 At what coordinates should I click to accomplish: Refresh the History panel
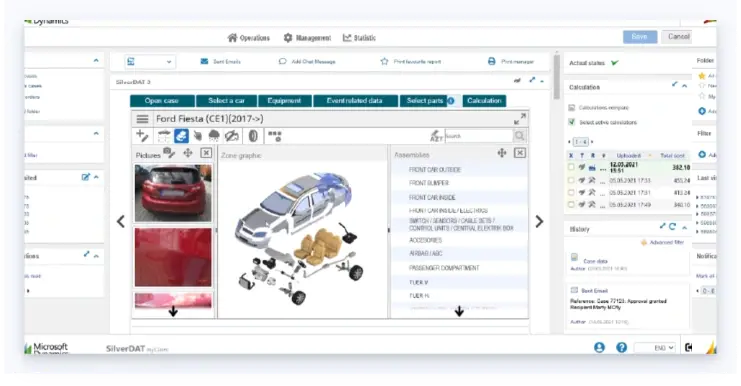672,227
